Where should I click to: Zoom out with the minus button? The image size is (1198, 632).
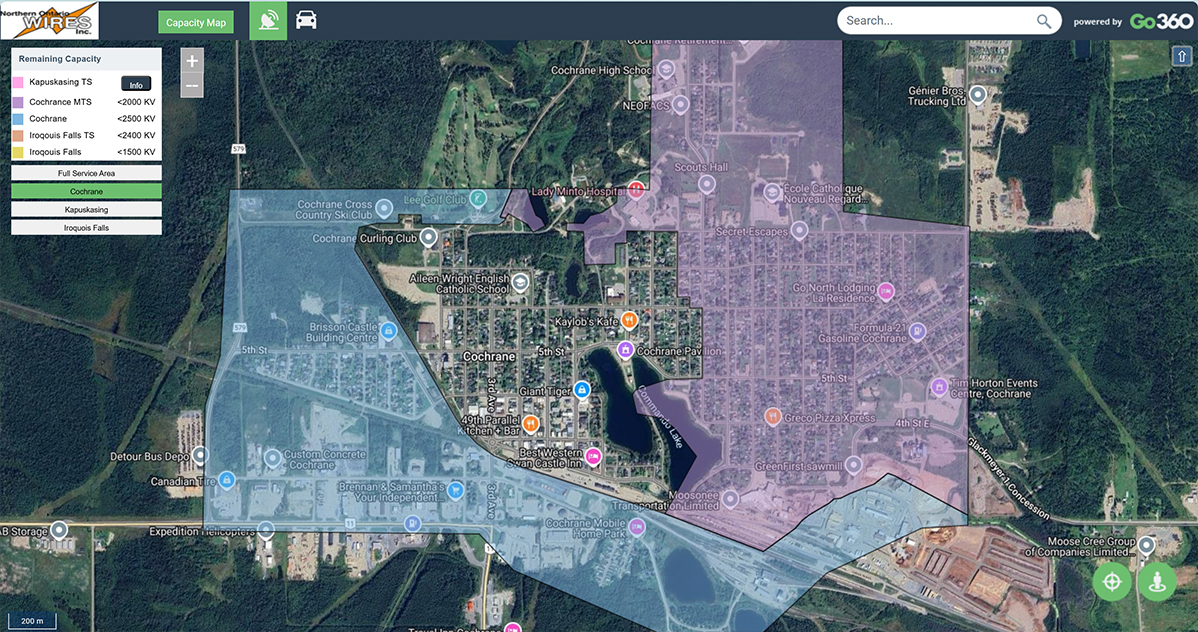192,87
